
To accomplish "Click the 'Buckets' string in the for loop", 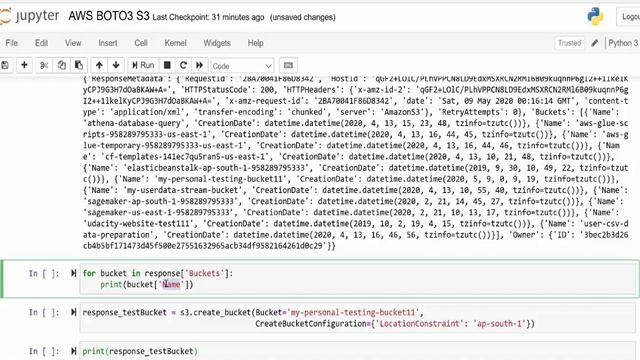I will click(204, 273).
